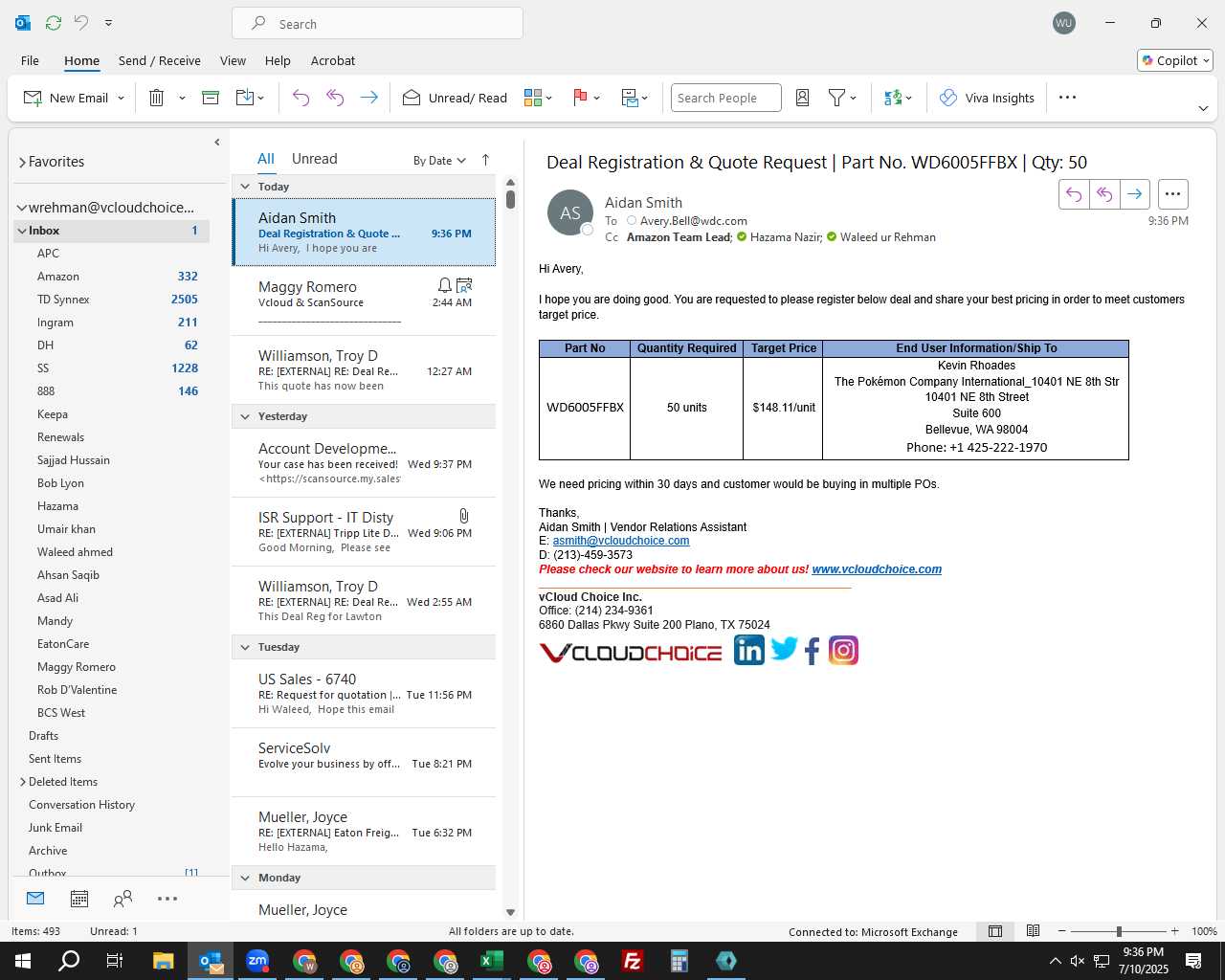Image resolution: width=1225 pixels, height=980 pixels.
Task: Click the Archive icon in ribbon
Action: 211,98
